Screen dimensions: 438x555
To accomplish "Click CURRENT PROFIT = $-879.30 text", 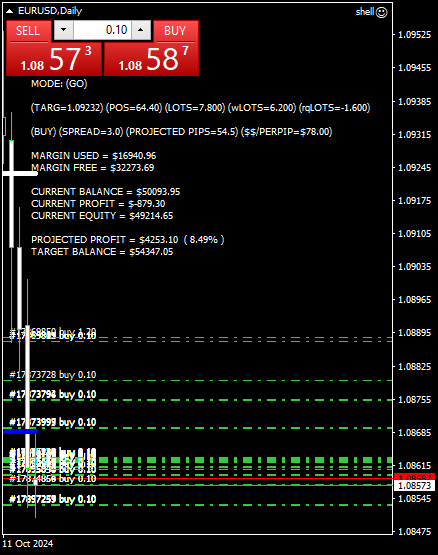I will point(98,204).
